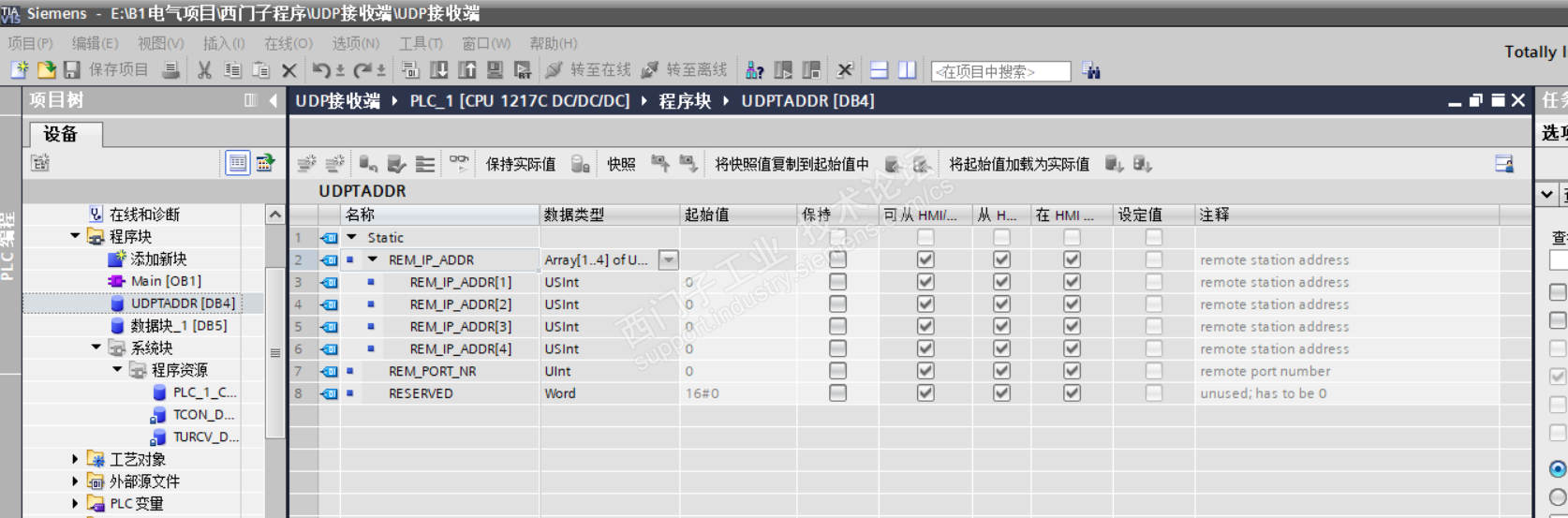
Task: Collapse the 程序块 folder in project tree
Action: (x=75, y=236)
